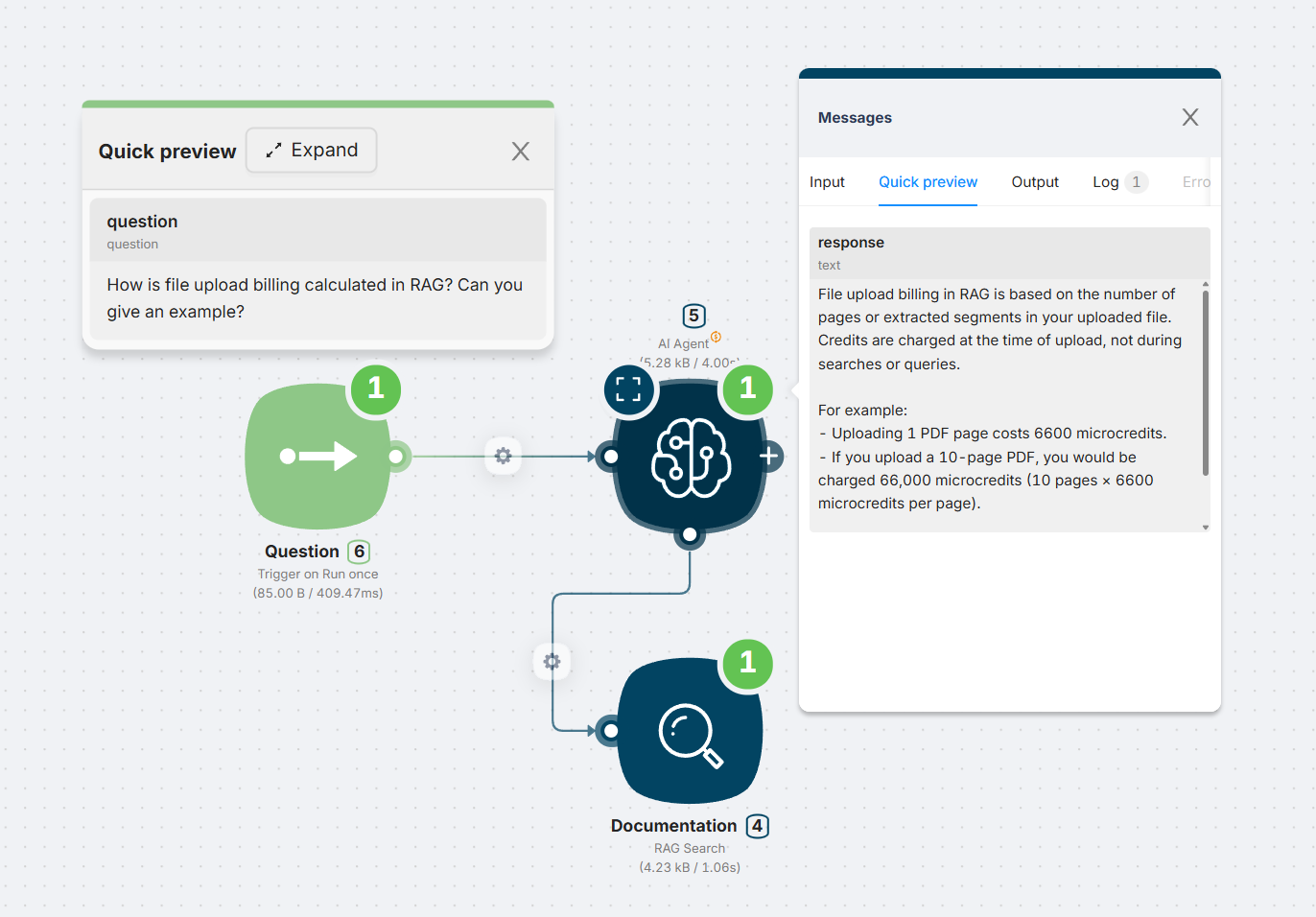Click the plus connector on AI Agent node
Image resolution: width=1316 pixels, height=917 pixels.
pos(769,457)
